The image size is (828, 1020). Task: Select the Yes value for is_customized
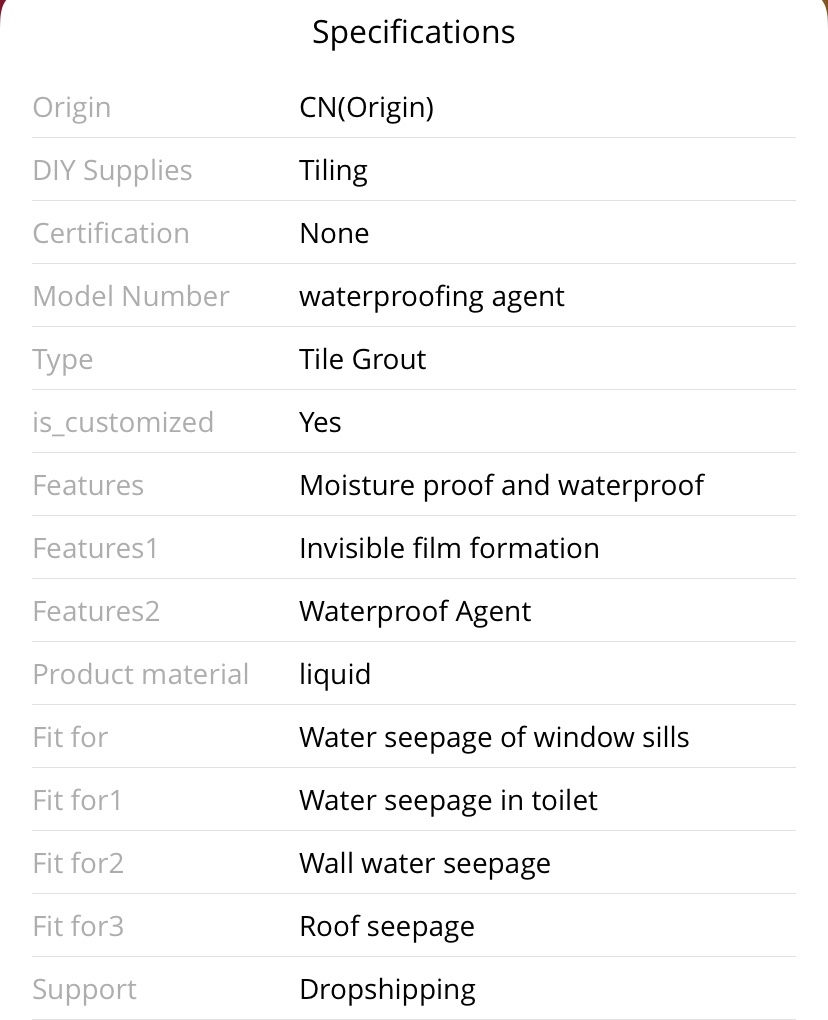(320, 422)
